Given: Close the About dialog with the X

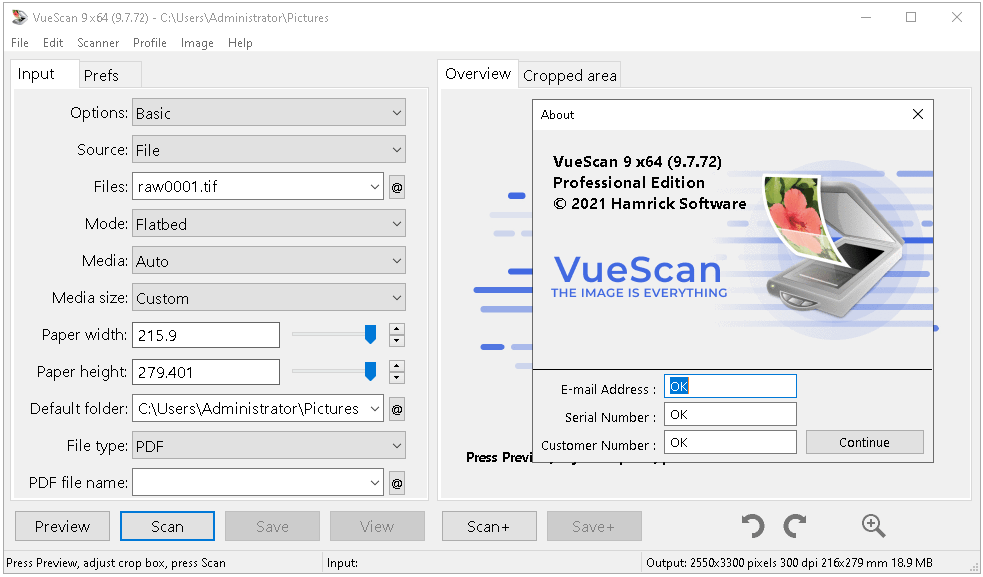Looking at the screenshot, I should pyautogui.click(x=918, y=114).
